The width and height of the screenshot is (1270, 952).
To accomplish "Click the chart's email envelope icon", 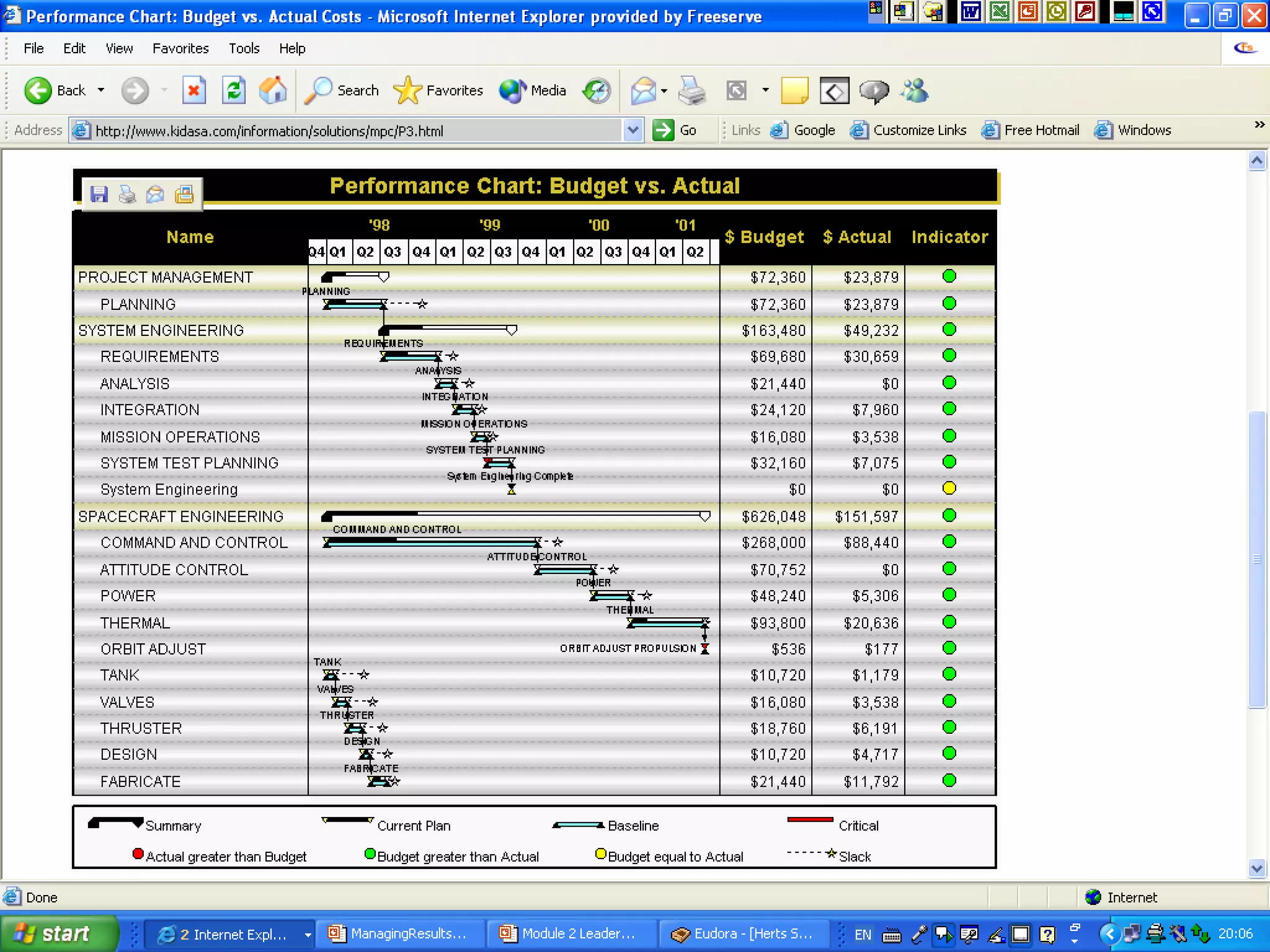I will (155, 195).
